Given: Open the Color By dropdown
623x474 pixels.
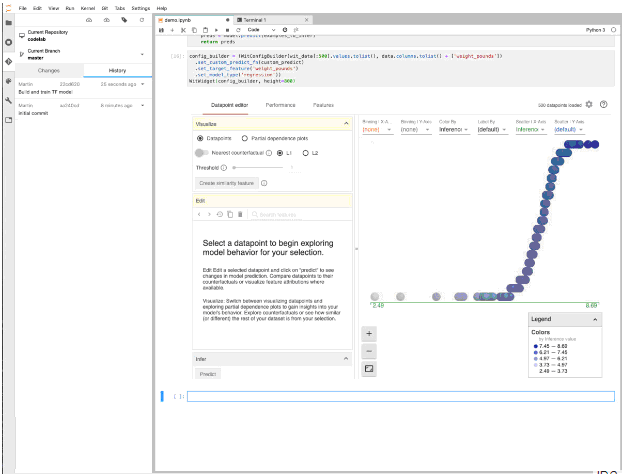Looking at the screenshot, I should (x=454, y=130).
